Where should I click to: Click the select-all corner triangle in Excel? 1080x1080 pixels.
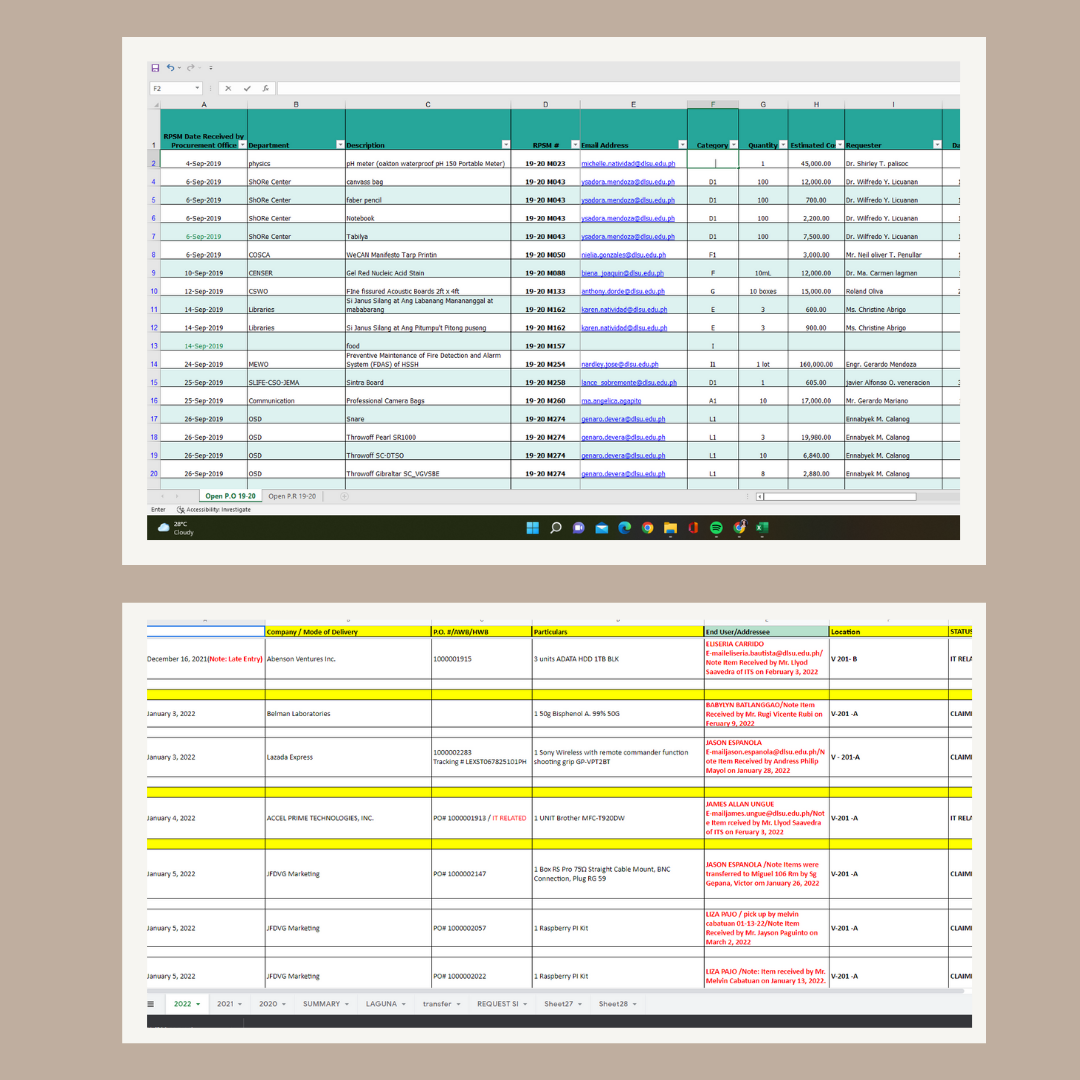tap(156, 105)
